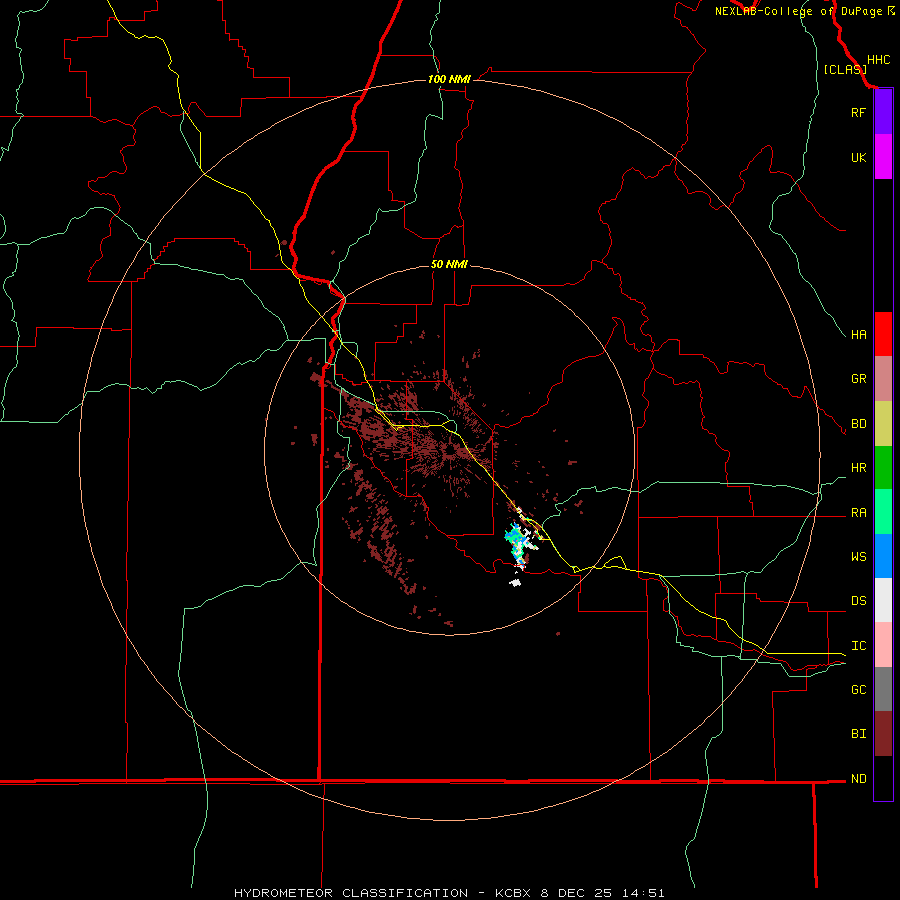900x900 pixels.
Task: Click the [CLAS] units label
Action: [x=845, y=69]
